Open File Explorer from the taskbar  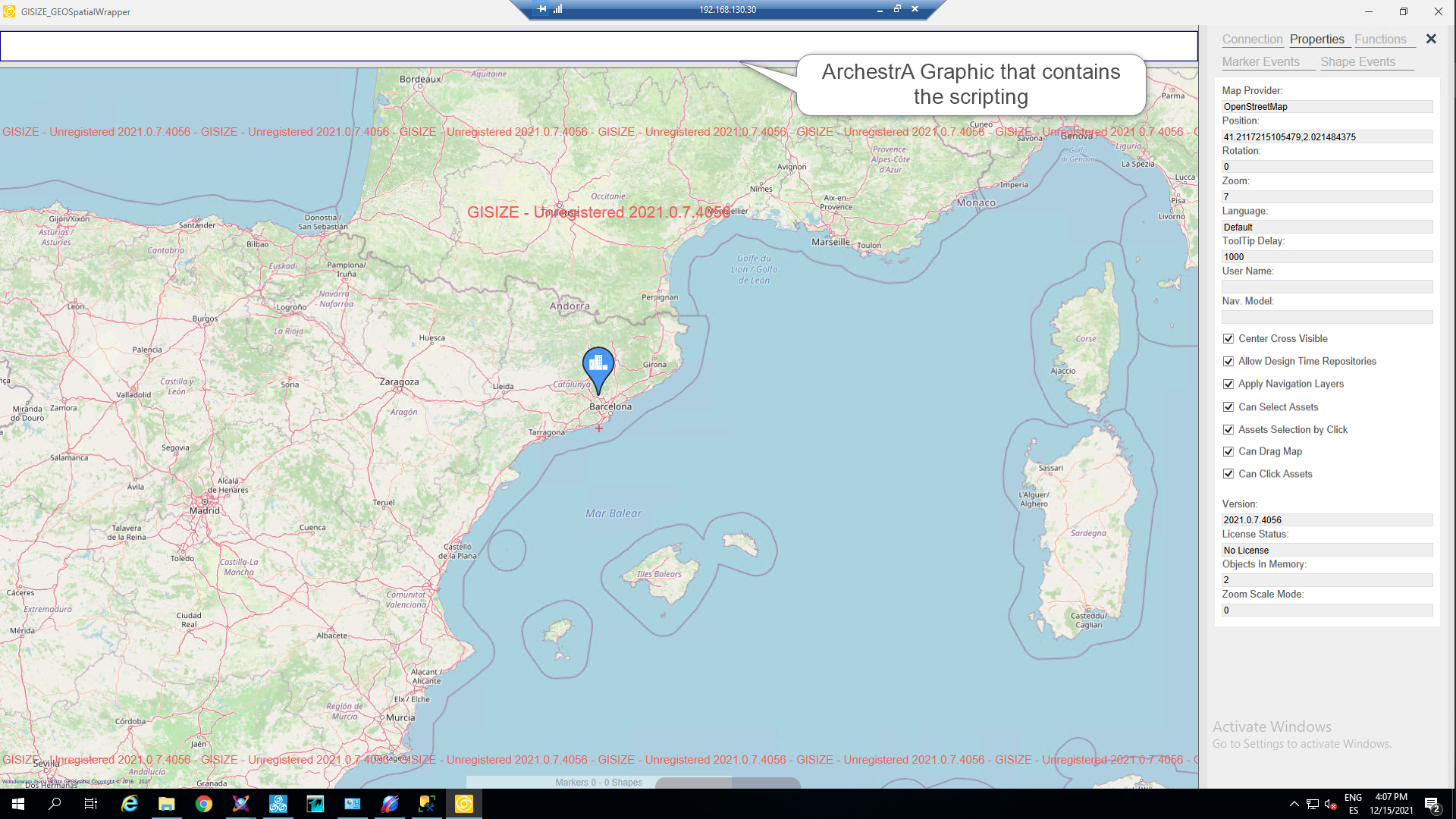coord(167,804)
